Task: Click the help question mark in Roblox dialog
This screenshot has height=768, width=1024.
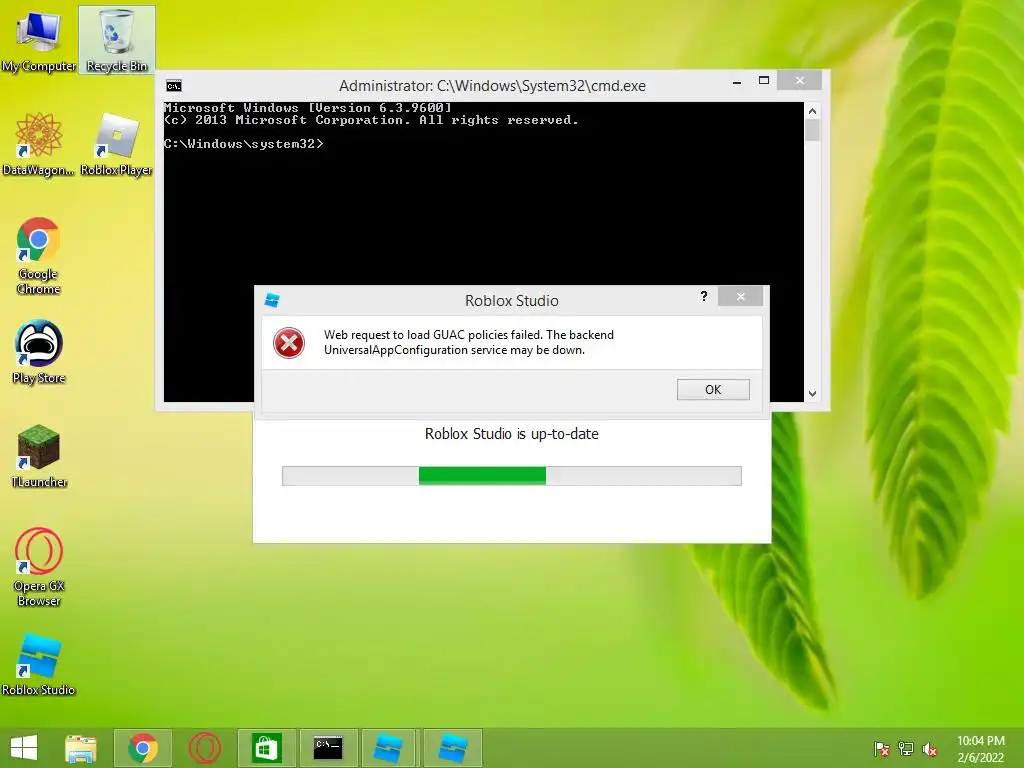Action: click(x=703, y=296)
